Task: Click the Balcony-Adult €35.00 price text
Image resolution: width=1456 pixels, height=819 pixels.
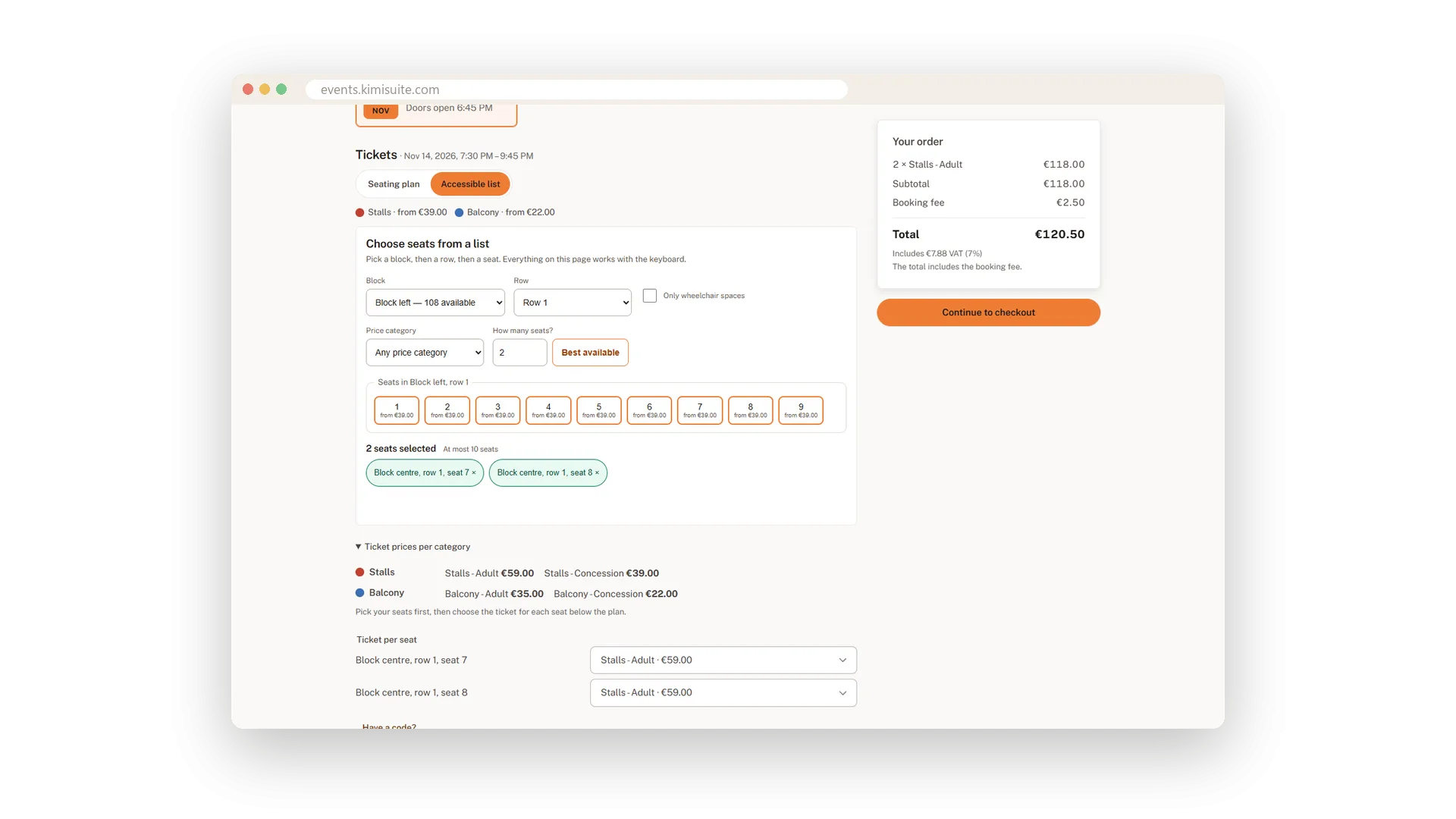Action: (x=494, y=594)
